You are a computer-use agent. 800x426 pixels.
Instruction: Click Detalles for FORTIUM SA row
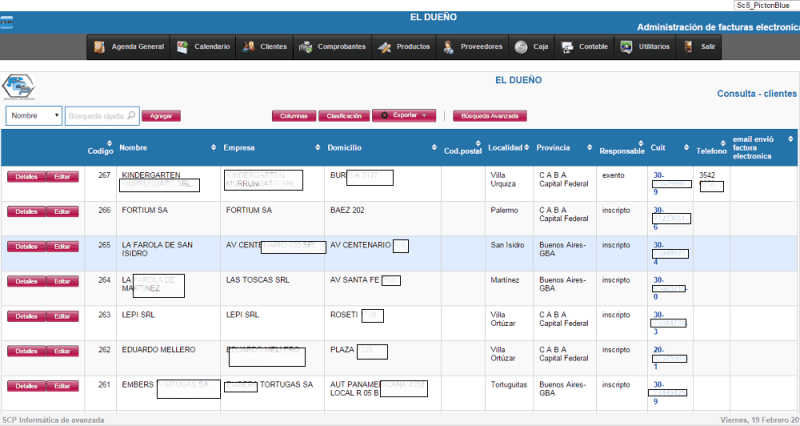coord(27,212)
